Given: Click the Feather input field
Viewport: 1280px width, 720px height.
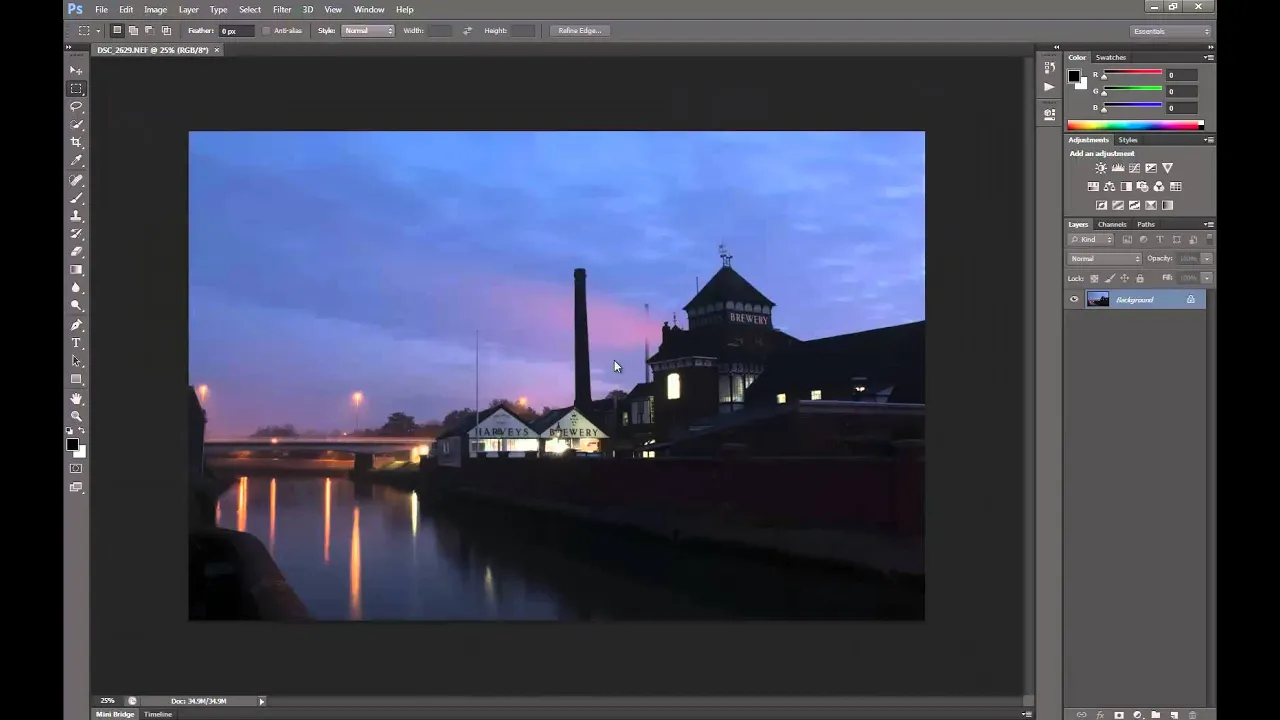Looking at the screenshot, I should (235, 31).
